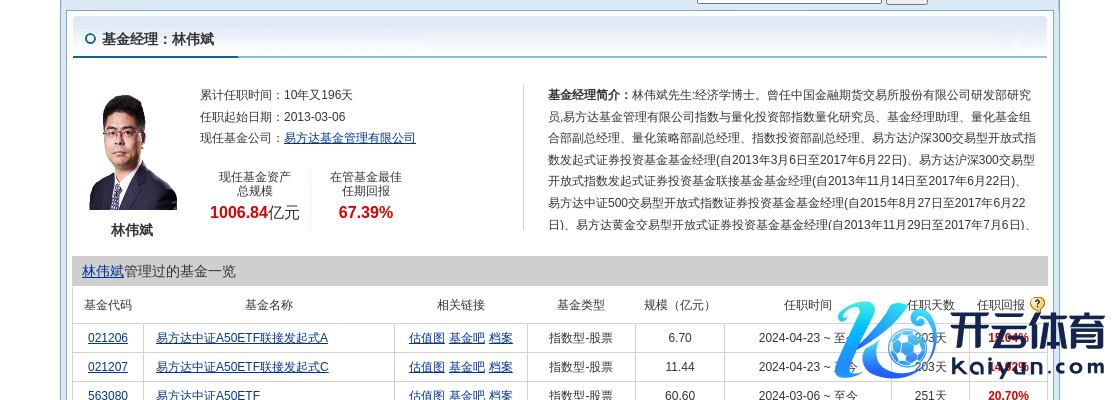
Task: Open 估值图 for fund 021206
Action: pos(426,338)
